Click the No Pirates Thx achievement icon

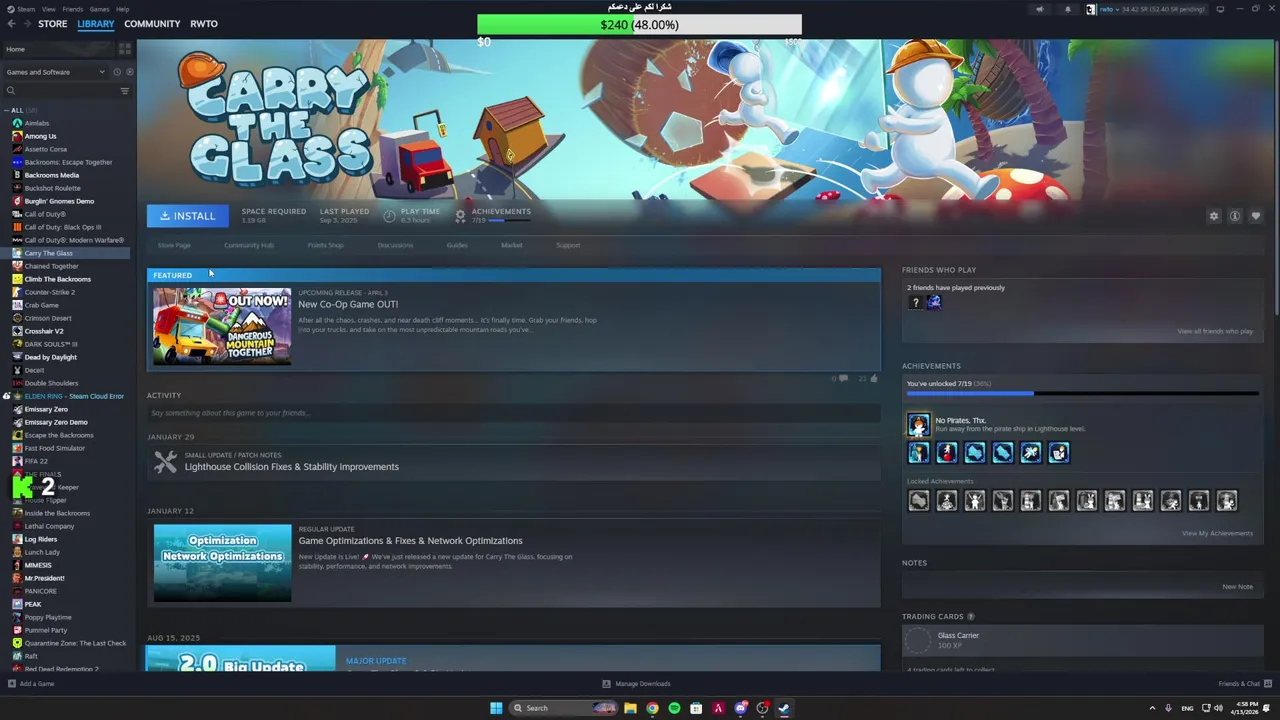click(x=918, y=425)
